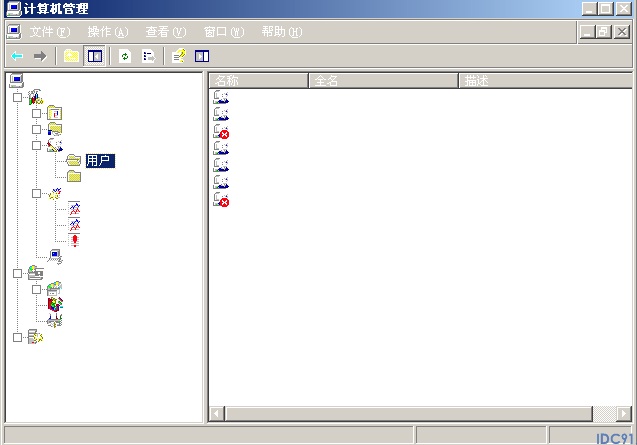Viewport: 637px width, 445px height.
Task: Click the Forward arrow in the toolbar
Action: (x=40, y=56)
